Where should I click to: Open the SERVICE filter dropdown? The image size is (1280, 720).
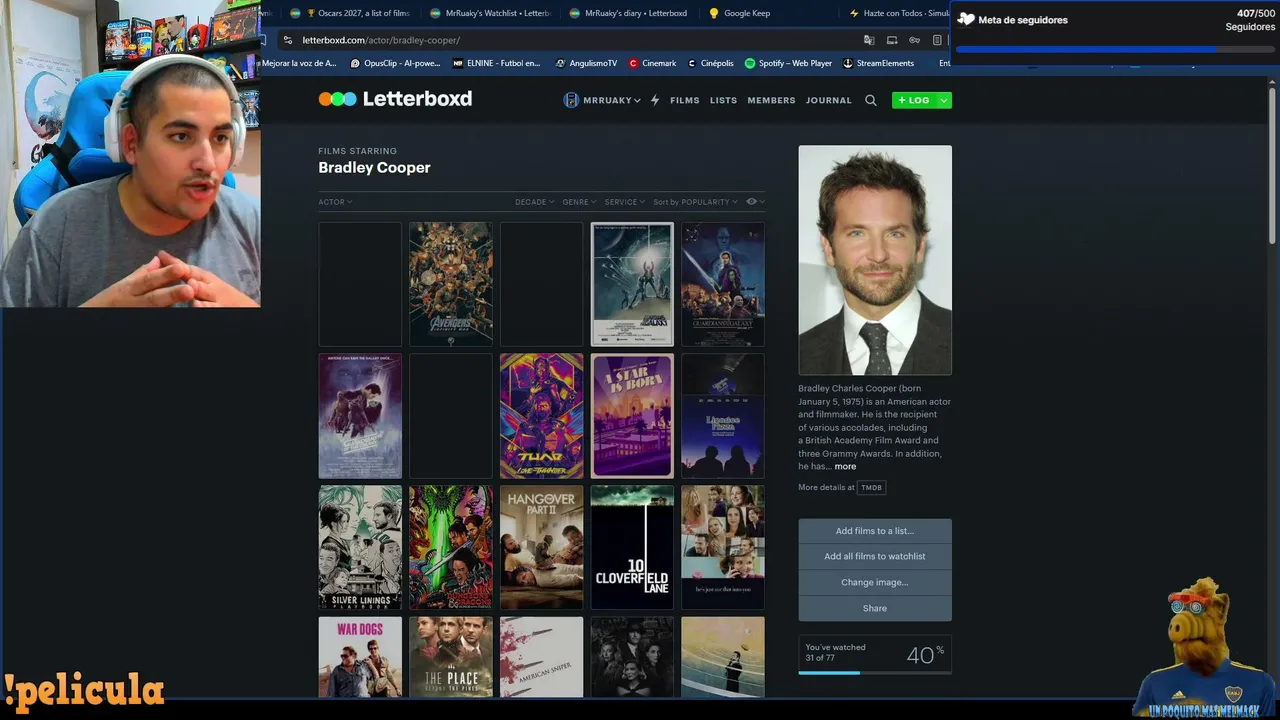[624, 202]
